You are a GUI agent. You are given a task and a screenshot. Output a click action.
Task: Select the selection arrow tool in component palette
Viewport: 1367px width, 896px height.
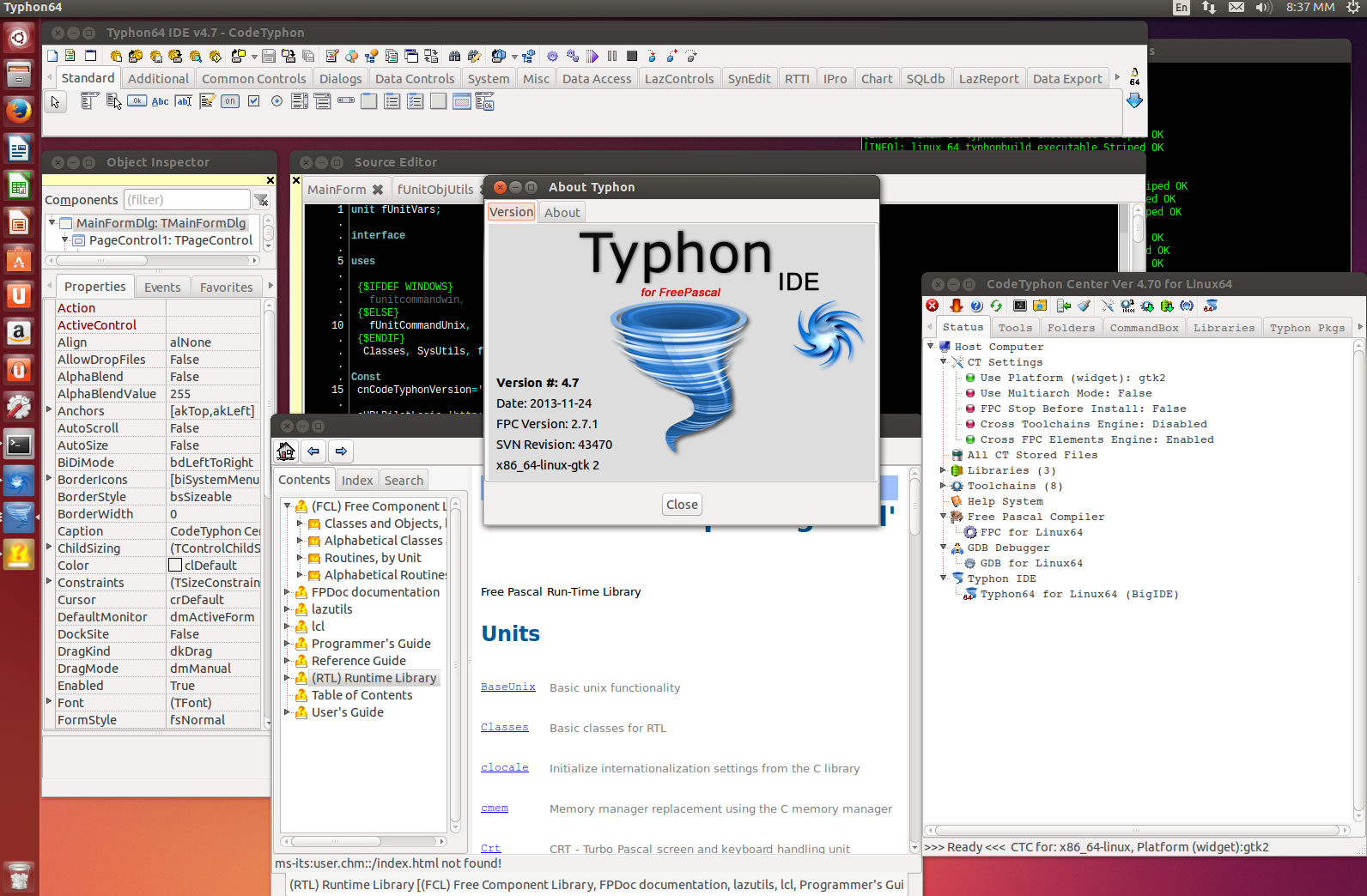click(x=56, y=102)
